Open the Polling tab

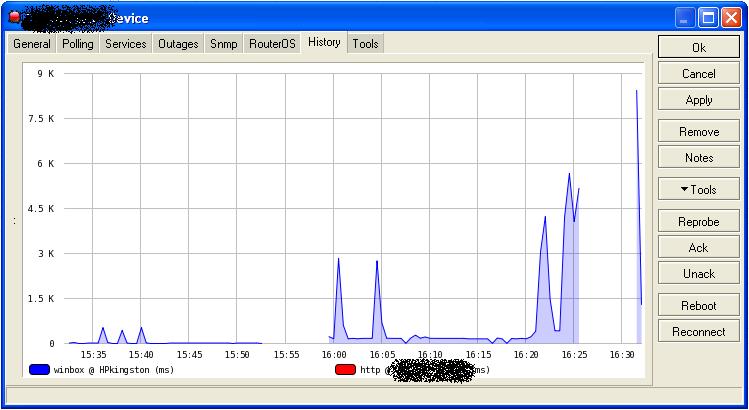point(78,44)
